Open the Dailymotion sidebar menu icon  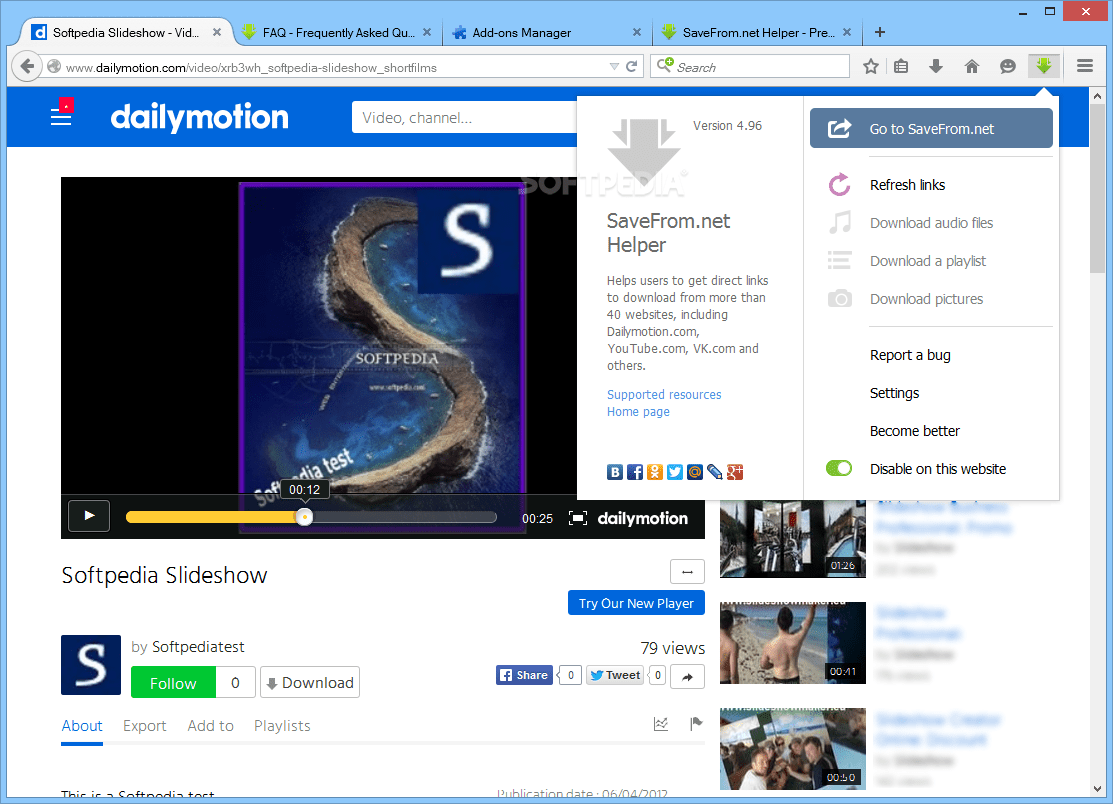[61, 116]
